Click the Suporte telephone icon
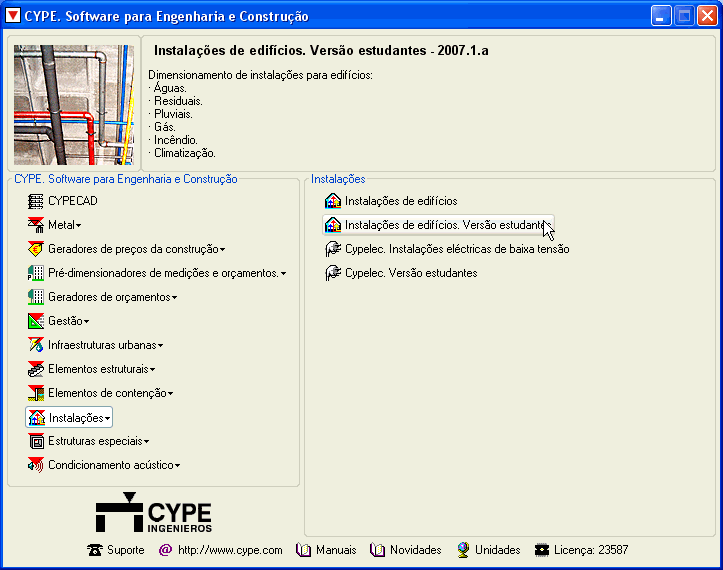 [95, 550]
